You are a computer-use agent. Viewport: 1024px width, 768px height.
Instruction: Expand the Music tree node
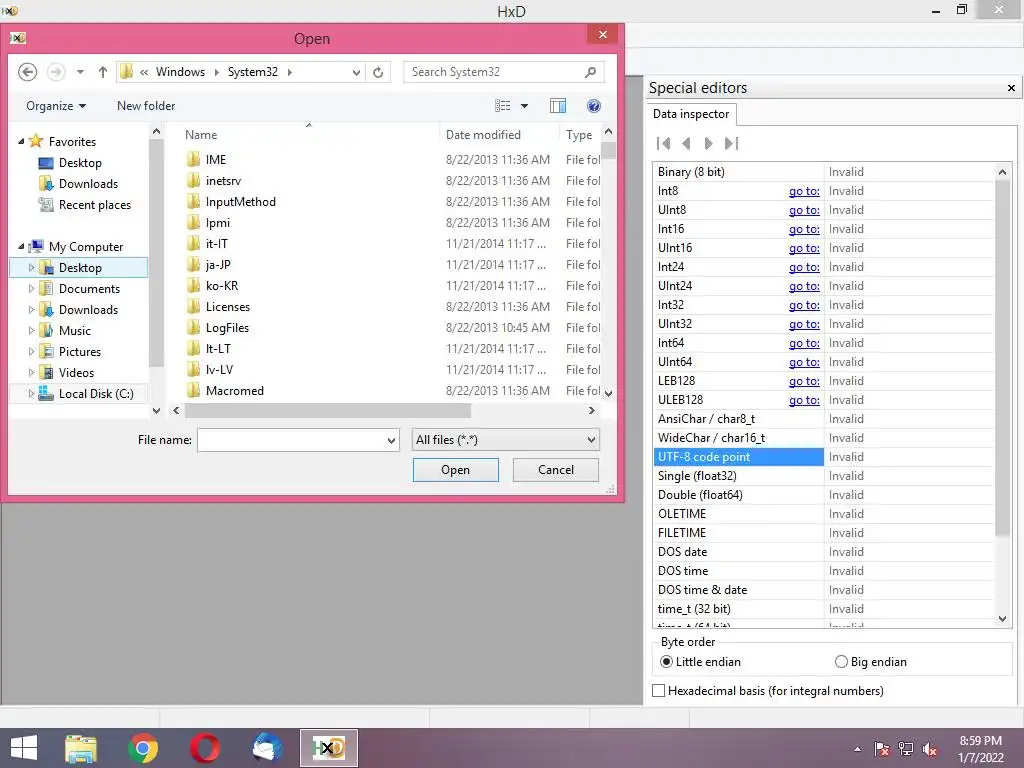click(31, 330)
